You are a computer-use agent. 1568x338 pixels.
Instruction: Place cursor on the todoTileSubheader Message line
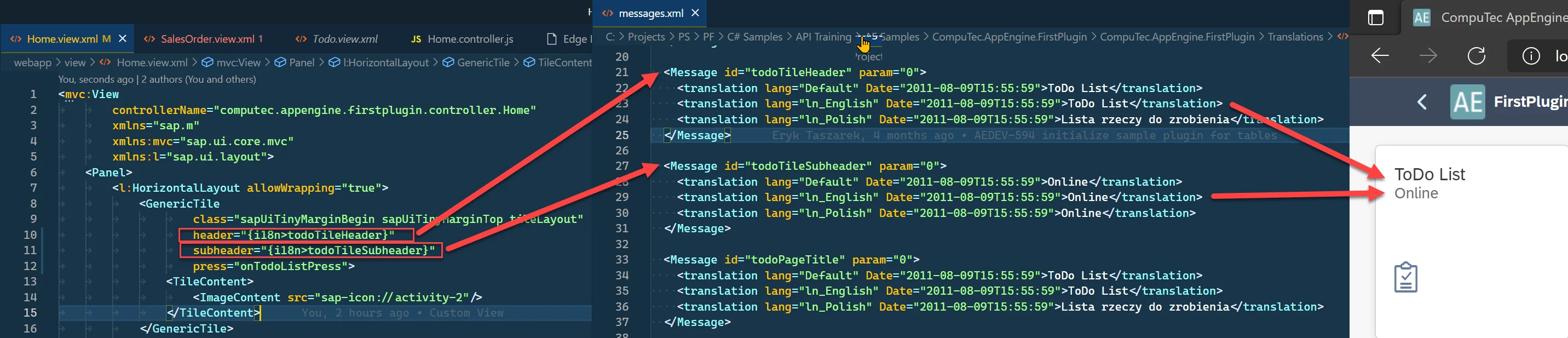(804, 166)
